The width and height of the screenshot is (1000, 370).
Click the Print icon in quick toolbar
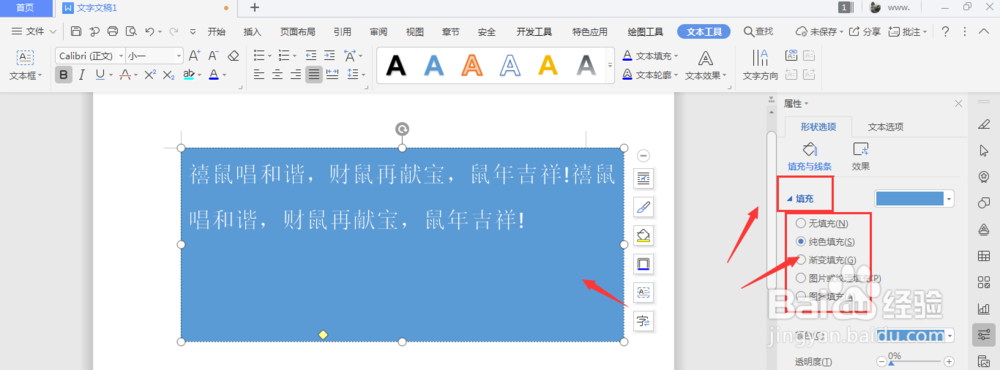pyautogui.click(x=113, y=31)
